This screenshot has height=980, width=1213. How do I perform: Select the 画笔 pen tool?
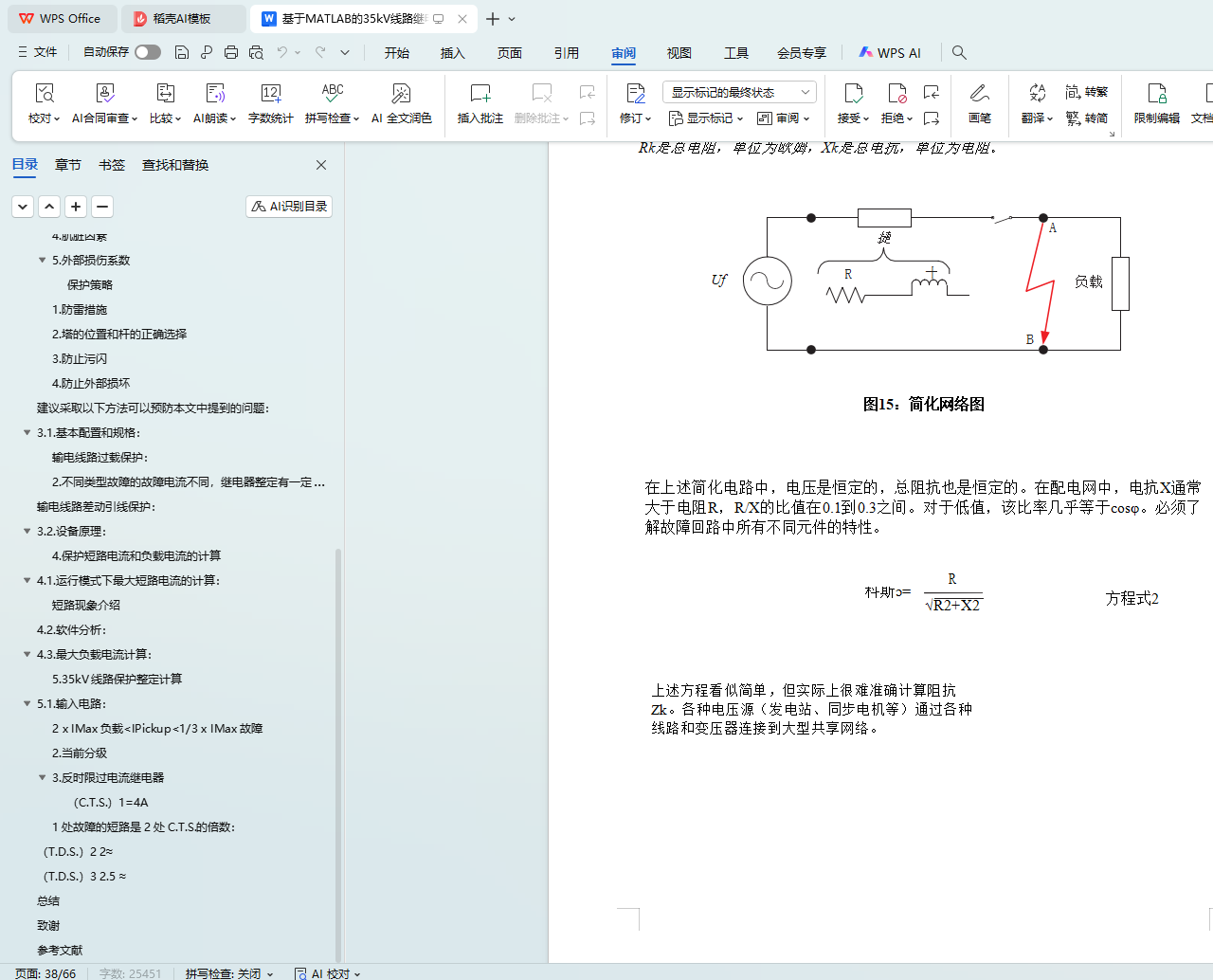[980, 104]
